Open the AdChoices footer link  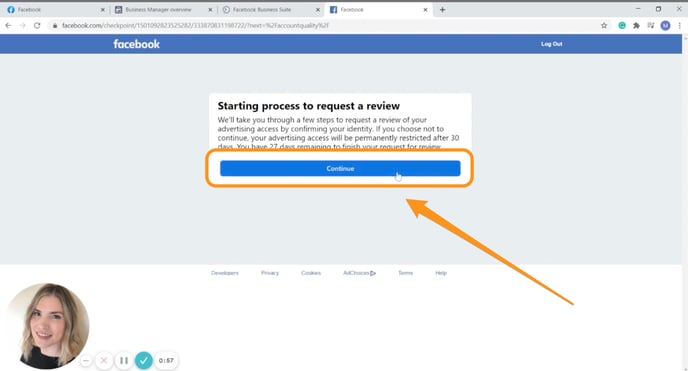359,273
